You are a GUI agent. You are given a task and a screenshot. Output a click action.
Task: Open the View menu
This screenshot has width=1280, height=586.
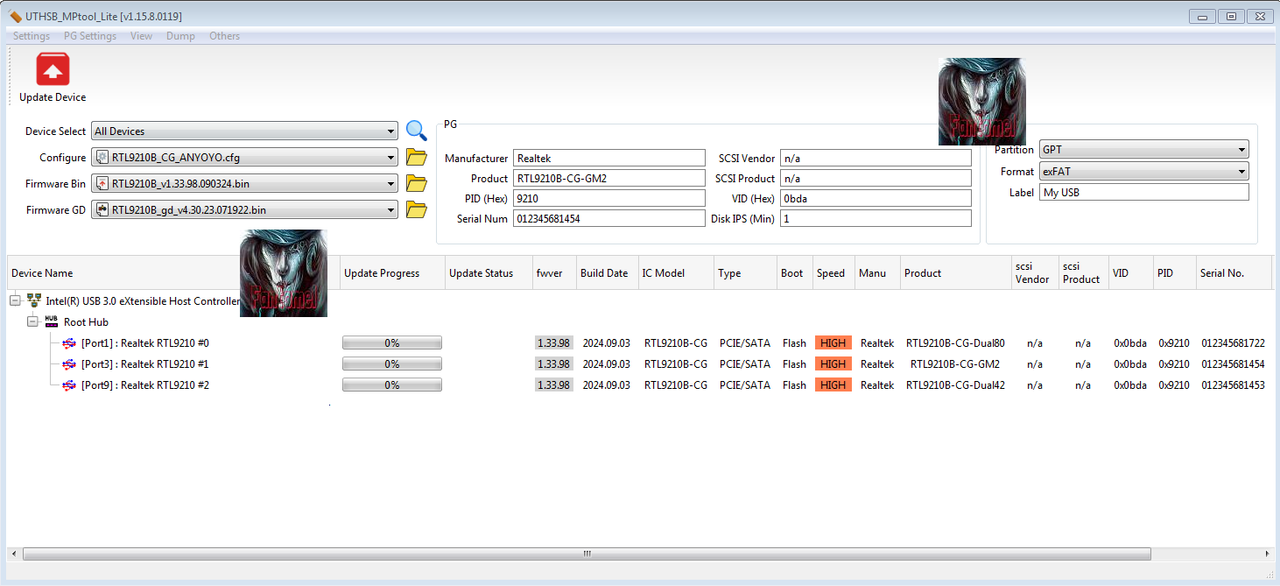tap(141, 36)
